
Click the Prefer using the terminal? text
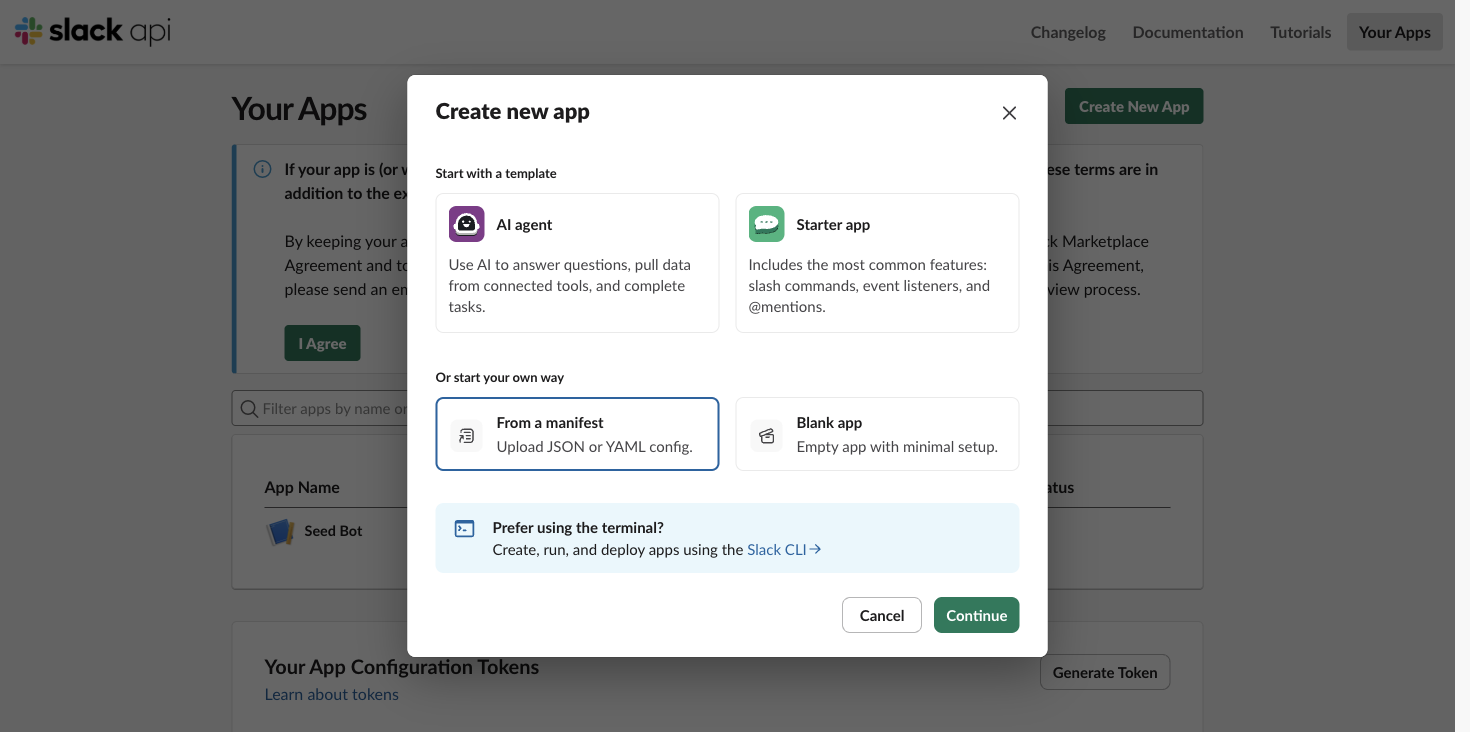578,527
